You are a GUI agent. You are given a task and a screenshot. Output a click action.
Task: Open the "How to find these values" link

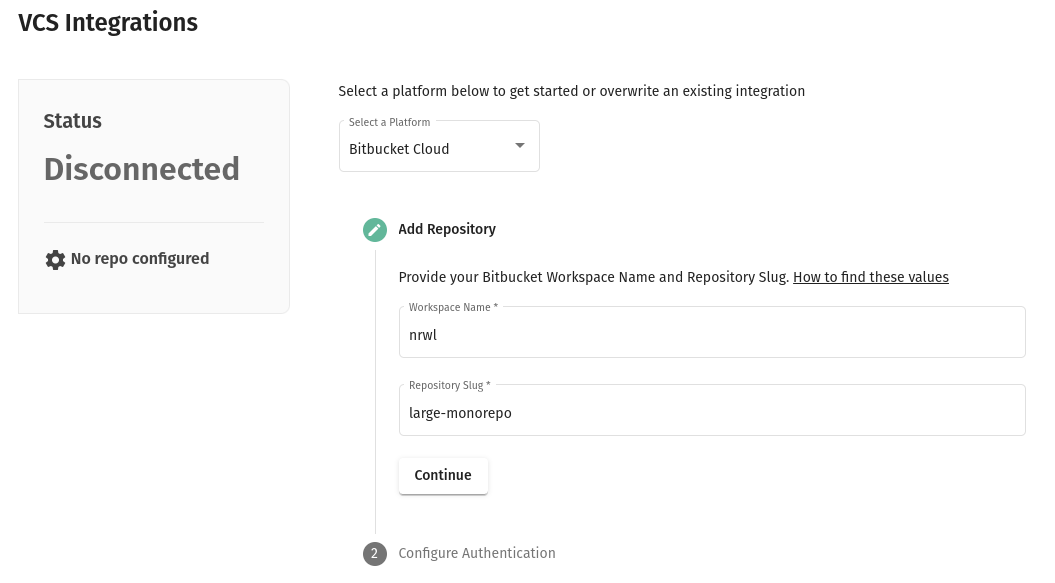(871, 277)
